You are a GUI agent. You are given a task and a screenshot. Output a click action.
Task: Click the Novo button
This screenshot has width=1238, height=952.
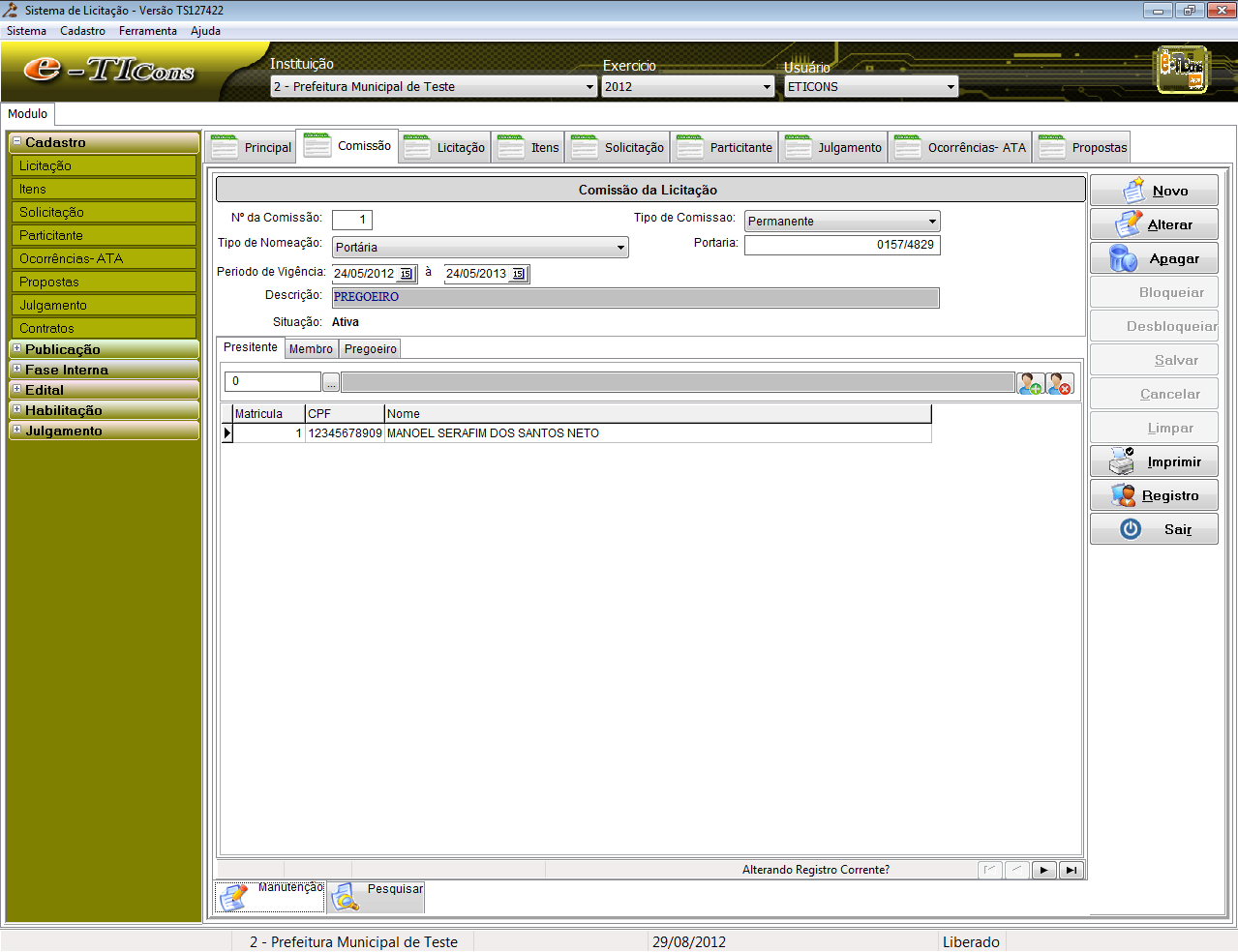coord(1154,191)
